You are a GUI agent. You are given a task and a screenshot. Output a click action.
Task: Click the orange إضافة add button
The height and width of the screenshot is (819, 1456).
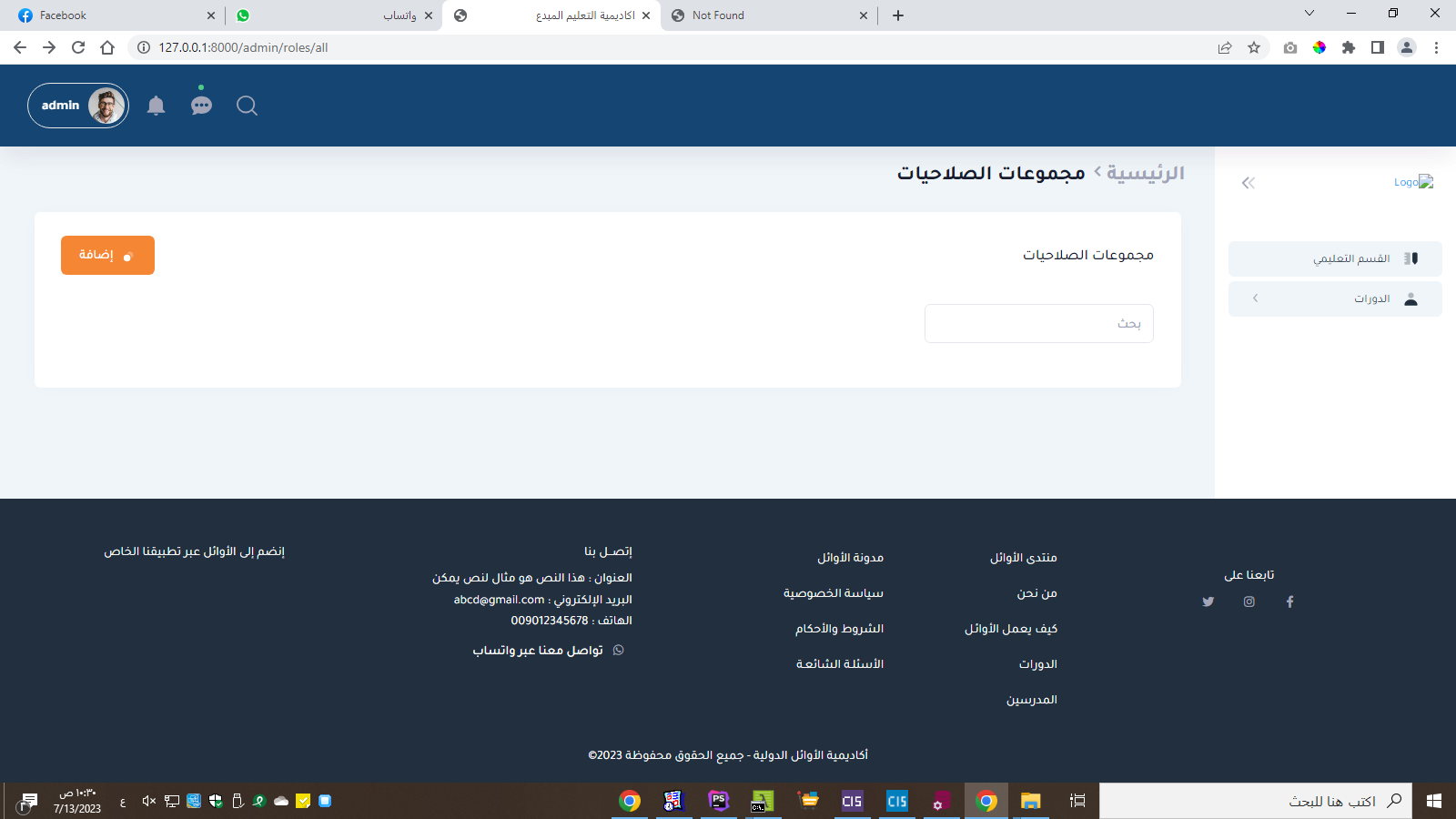[x=107, y=255]
